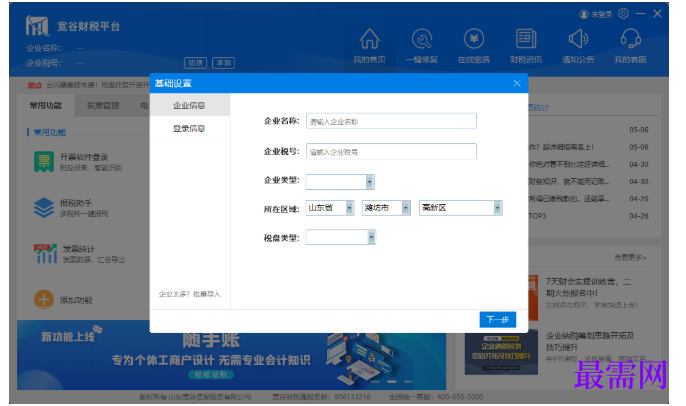The height and width of the screenshot is (406, 686).
Task: Click the 下一步 button
Action: tap(498, 319)
